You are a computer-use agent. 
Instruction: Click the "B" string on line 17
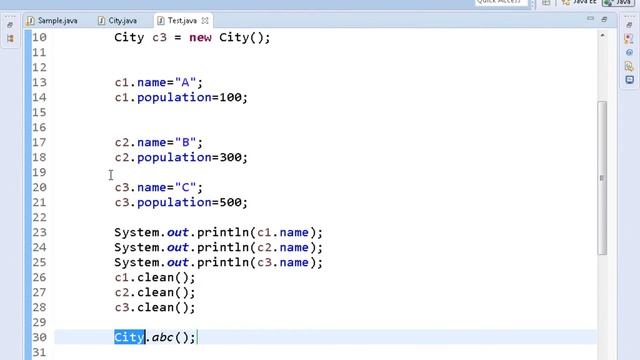[x=185, y=142]
